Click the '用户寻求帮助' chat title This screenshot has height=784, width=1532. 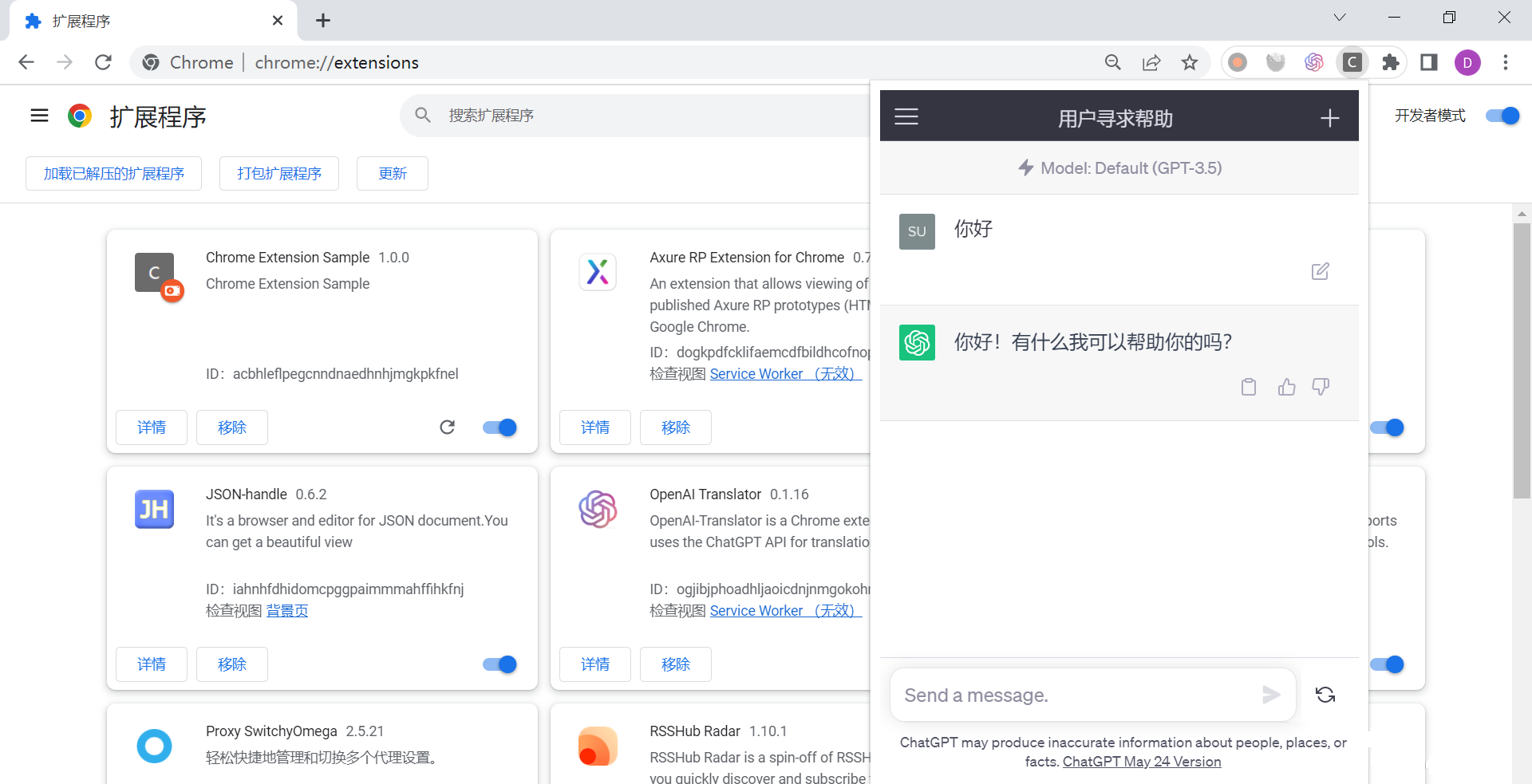[x=1115, y=118]
